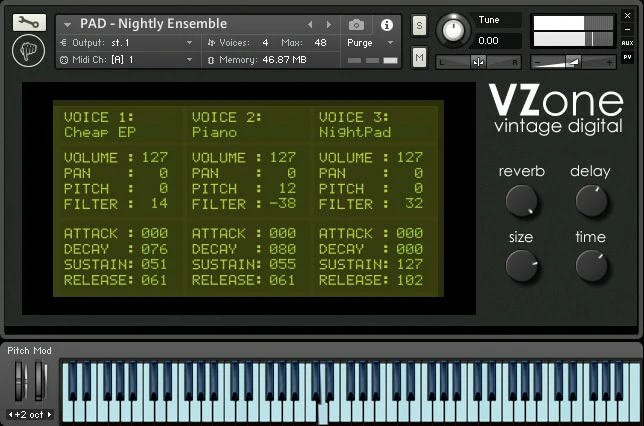
Task: Open the Midi Ch [A] 1 dropdown
Action: point(128,60)
